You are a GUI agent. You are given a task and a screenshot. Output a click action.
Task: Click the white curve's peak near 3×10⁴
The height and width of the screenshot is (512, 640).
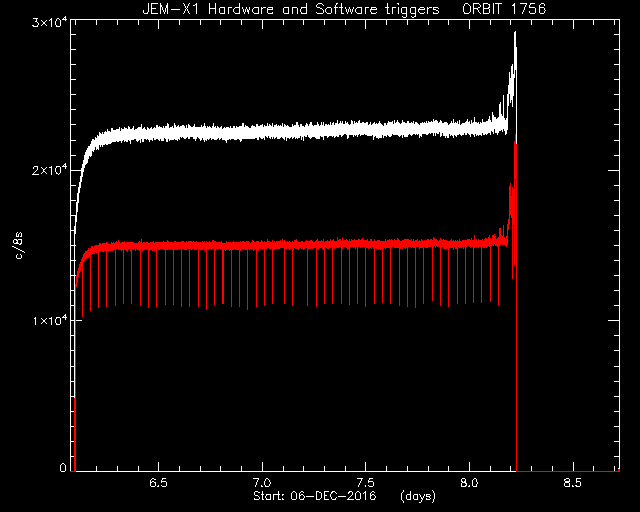click(x=515, y=33)
